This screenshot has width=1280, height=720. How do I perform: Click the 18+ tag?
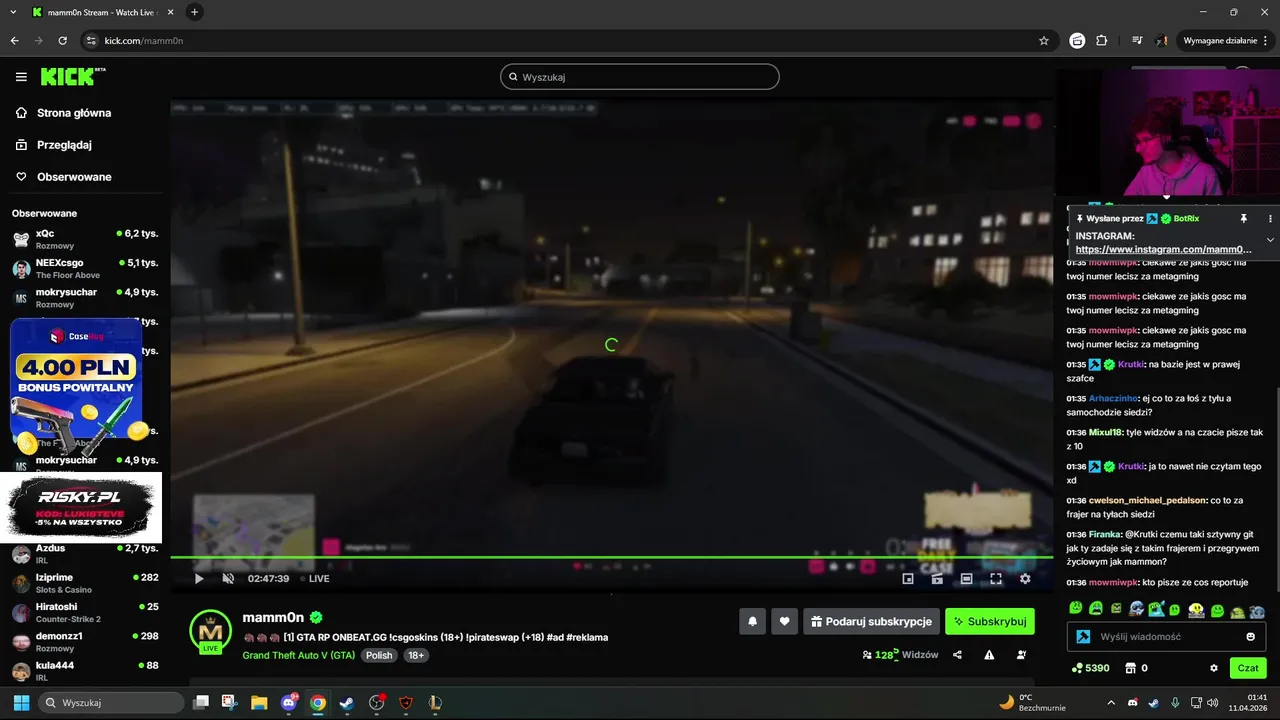pyautogui.click(x=416, y=655)
